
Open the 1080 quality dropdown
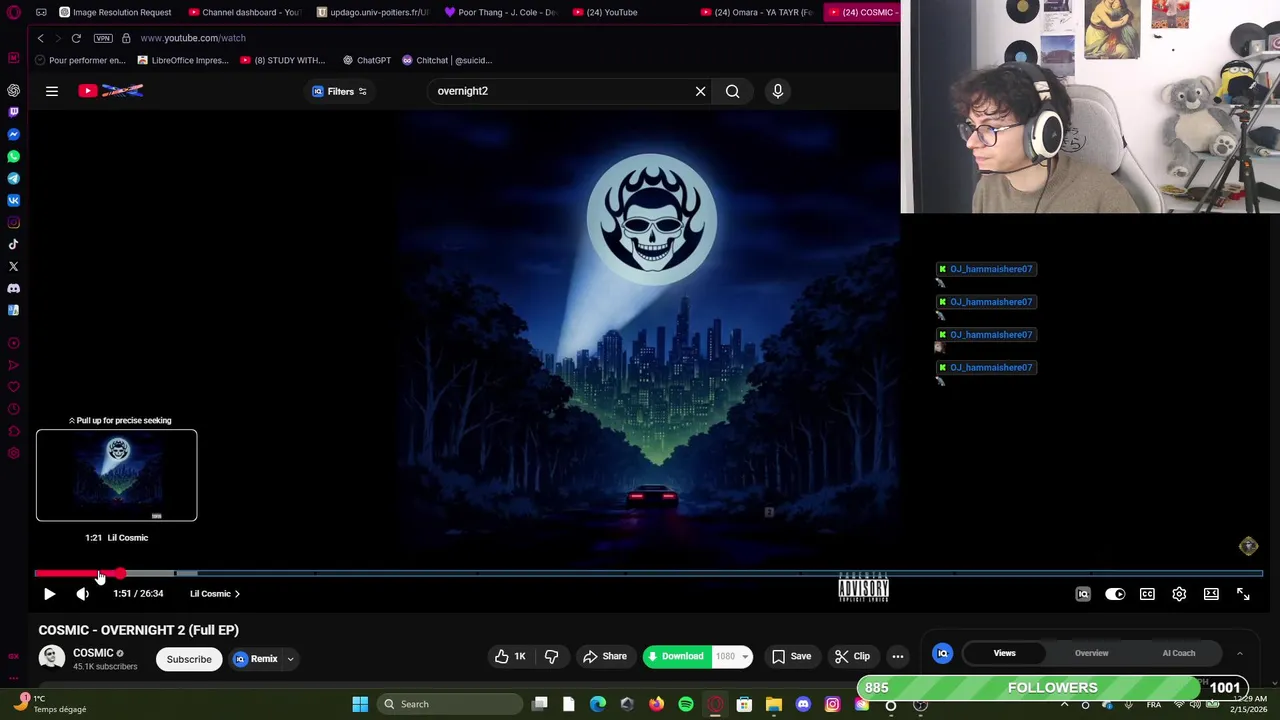(x=733, y=656)
